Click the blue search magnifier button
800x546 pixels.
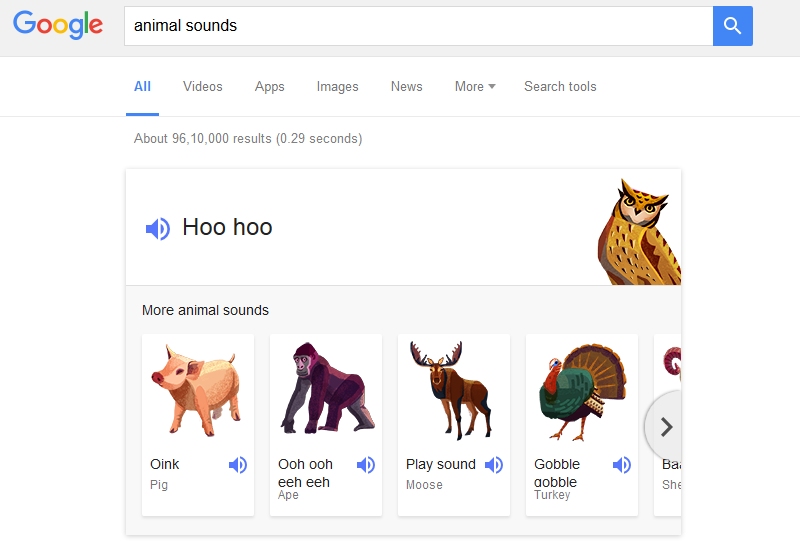click(x=732, y=26)
